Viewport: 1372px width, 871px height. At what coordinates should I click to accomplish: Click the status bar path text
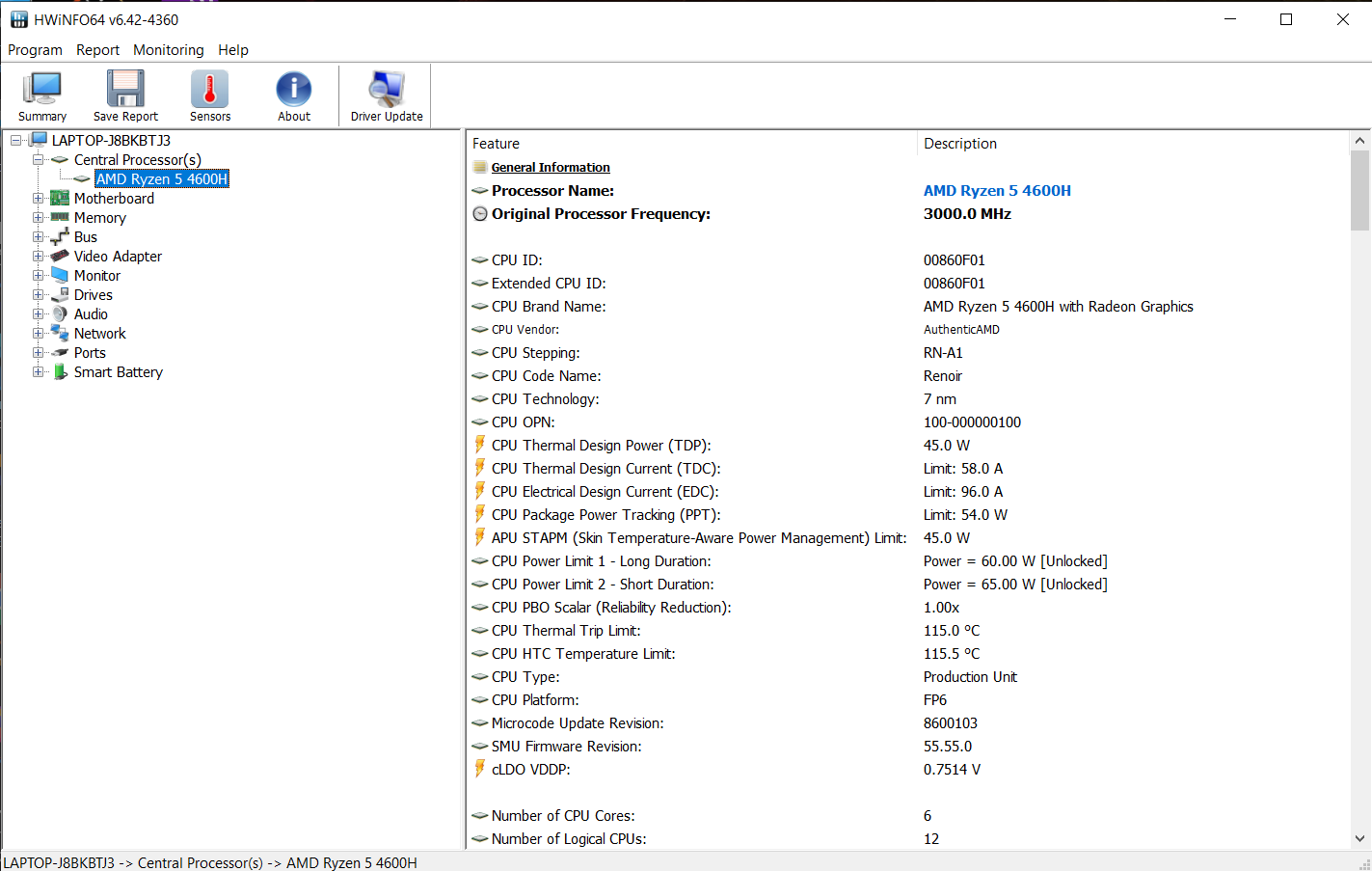(210, 862)
